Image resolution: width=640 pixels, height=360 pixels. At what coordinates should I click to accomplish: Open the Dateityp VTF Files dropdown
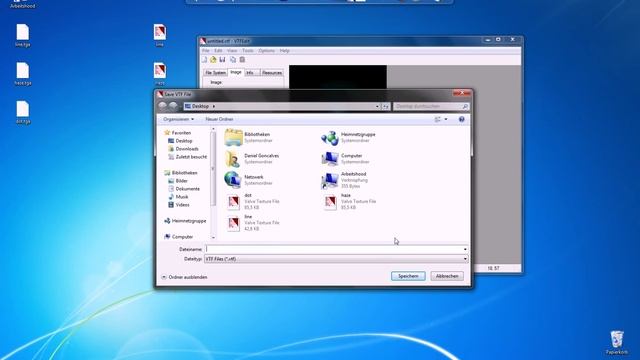click(x=336, y=259)
